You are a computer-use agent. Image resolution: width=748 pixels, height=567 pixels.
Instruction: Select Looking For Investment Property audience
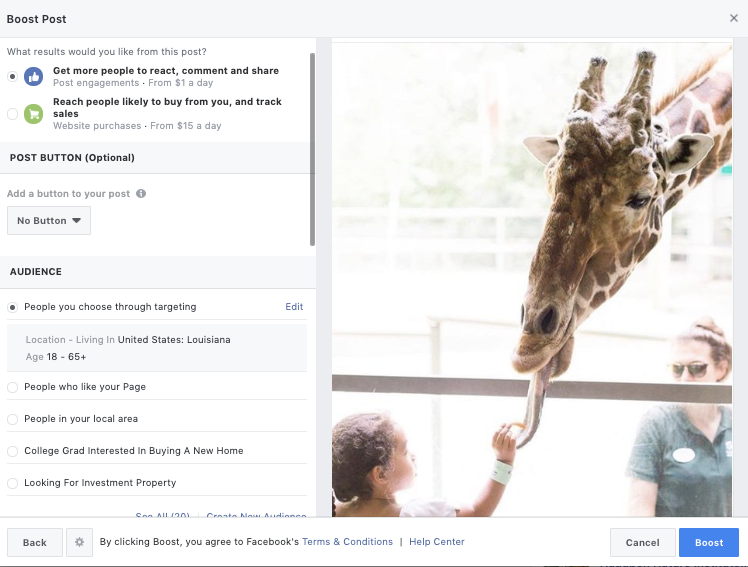tap(12, 483)
